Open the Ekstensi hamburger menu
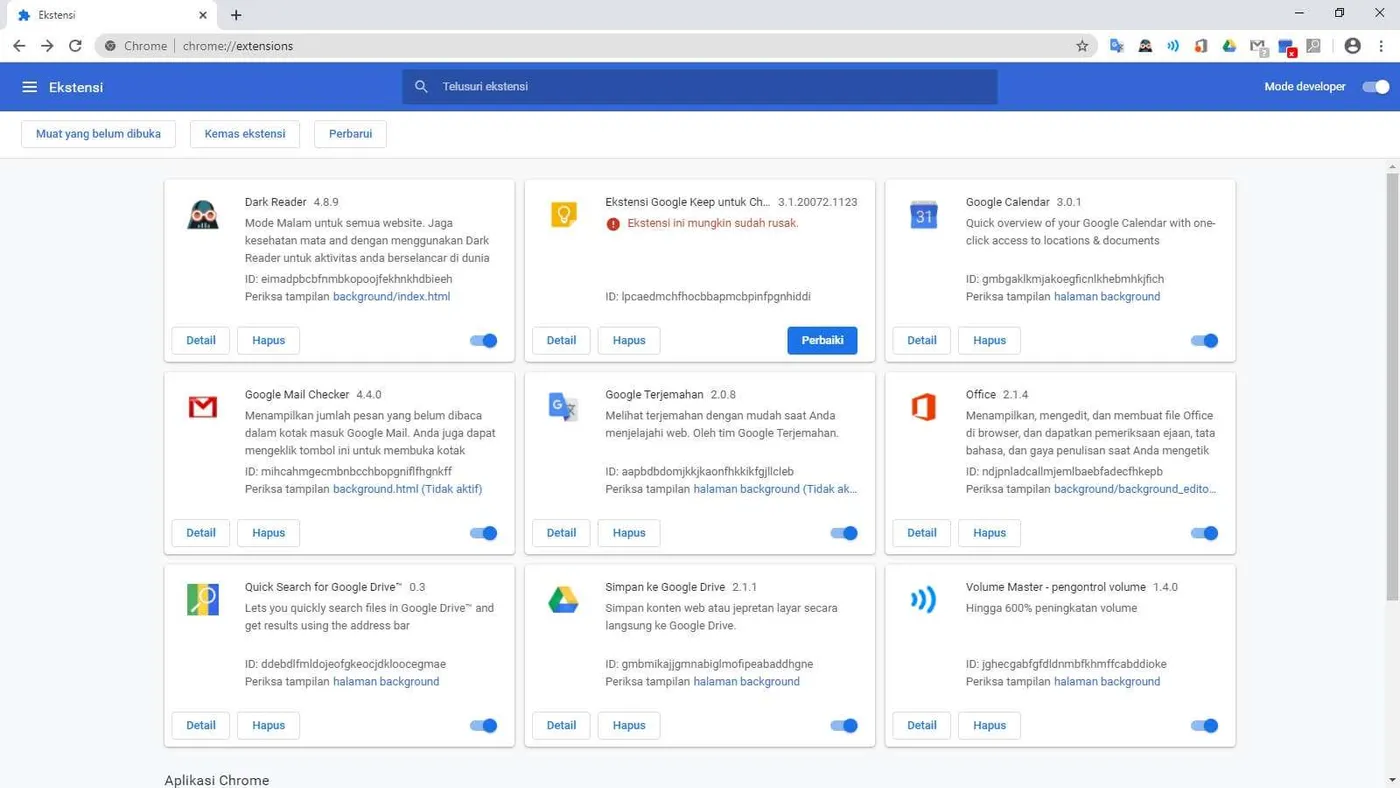The image size is (1400, 788). click(30, 87)
